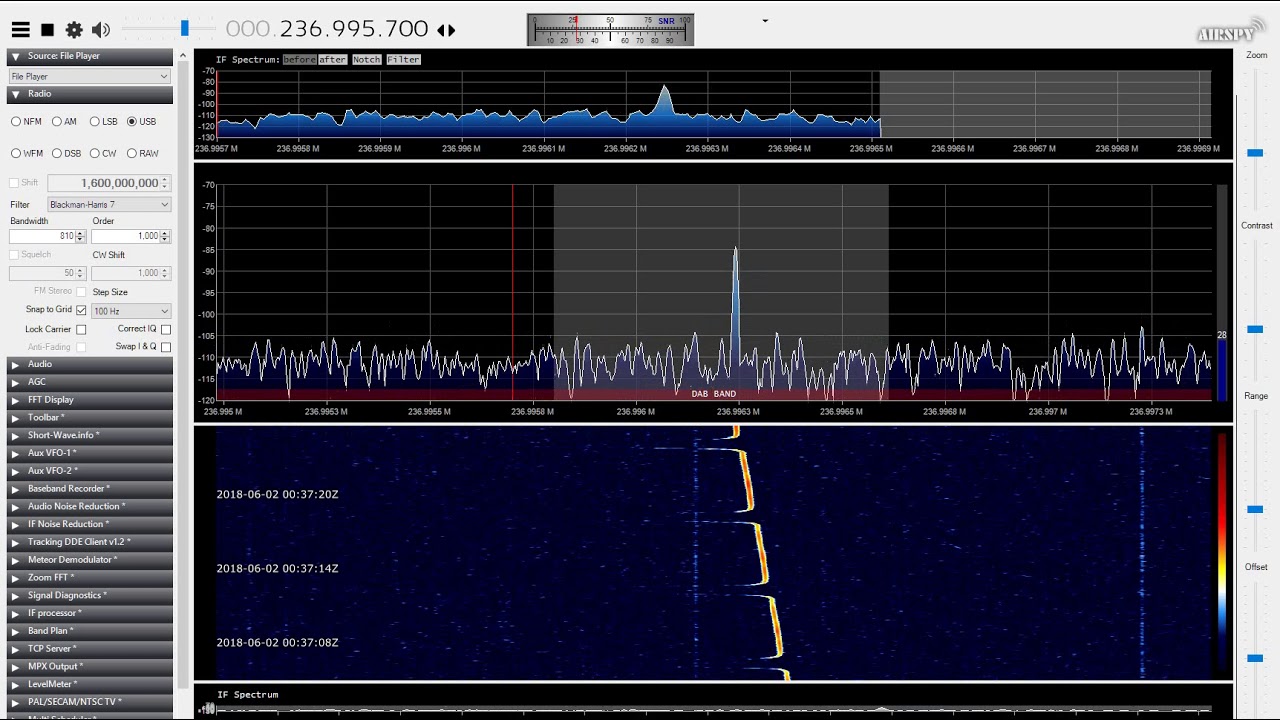The height and width of the screenshot is (720, 1280).
Task: Collapse the Radio panel
Action: [x=90, y=94]
